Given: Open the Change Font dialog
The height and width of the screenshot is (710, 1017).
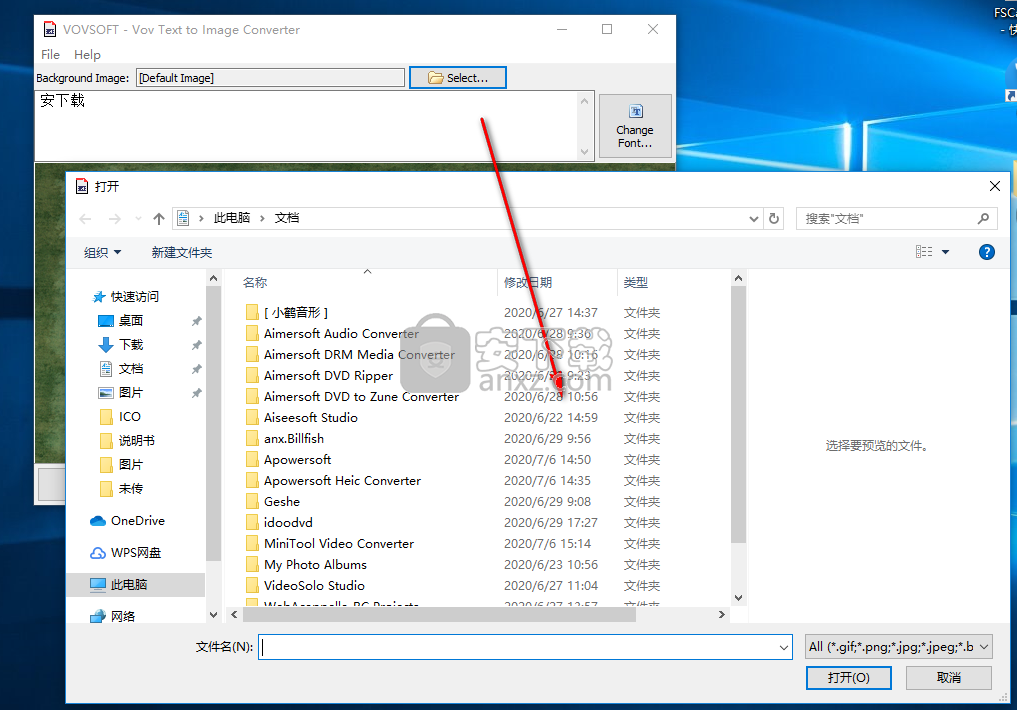Looking at the screenshot, I should pos(634,126).
